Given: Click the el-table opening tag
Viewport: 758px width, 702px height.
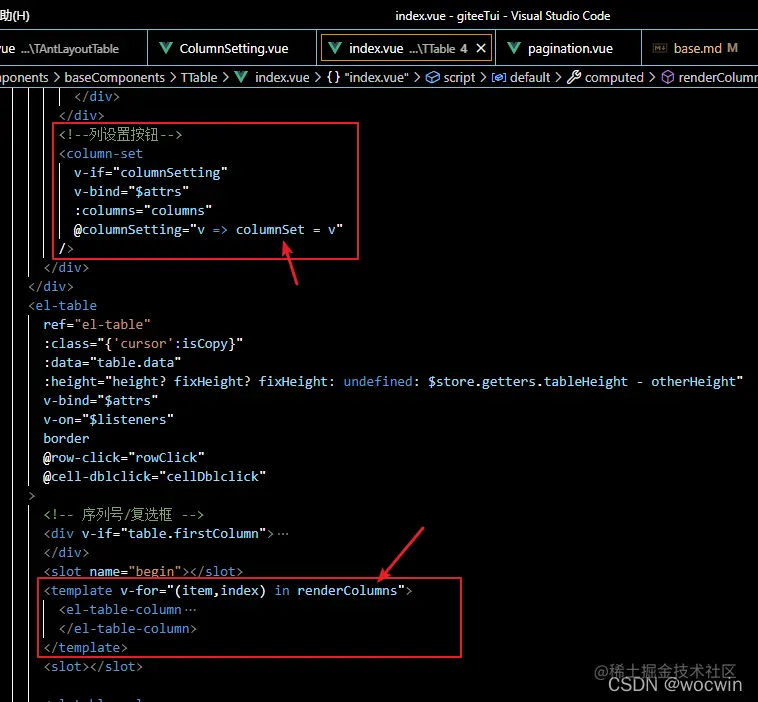Looking at the screenshot, I should [x=62, y=306].
